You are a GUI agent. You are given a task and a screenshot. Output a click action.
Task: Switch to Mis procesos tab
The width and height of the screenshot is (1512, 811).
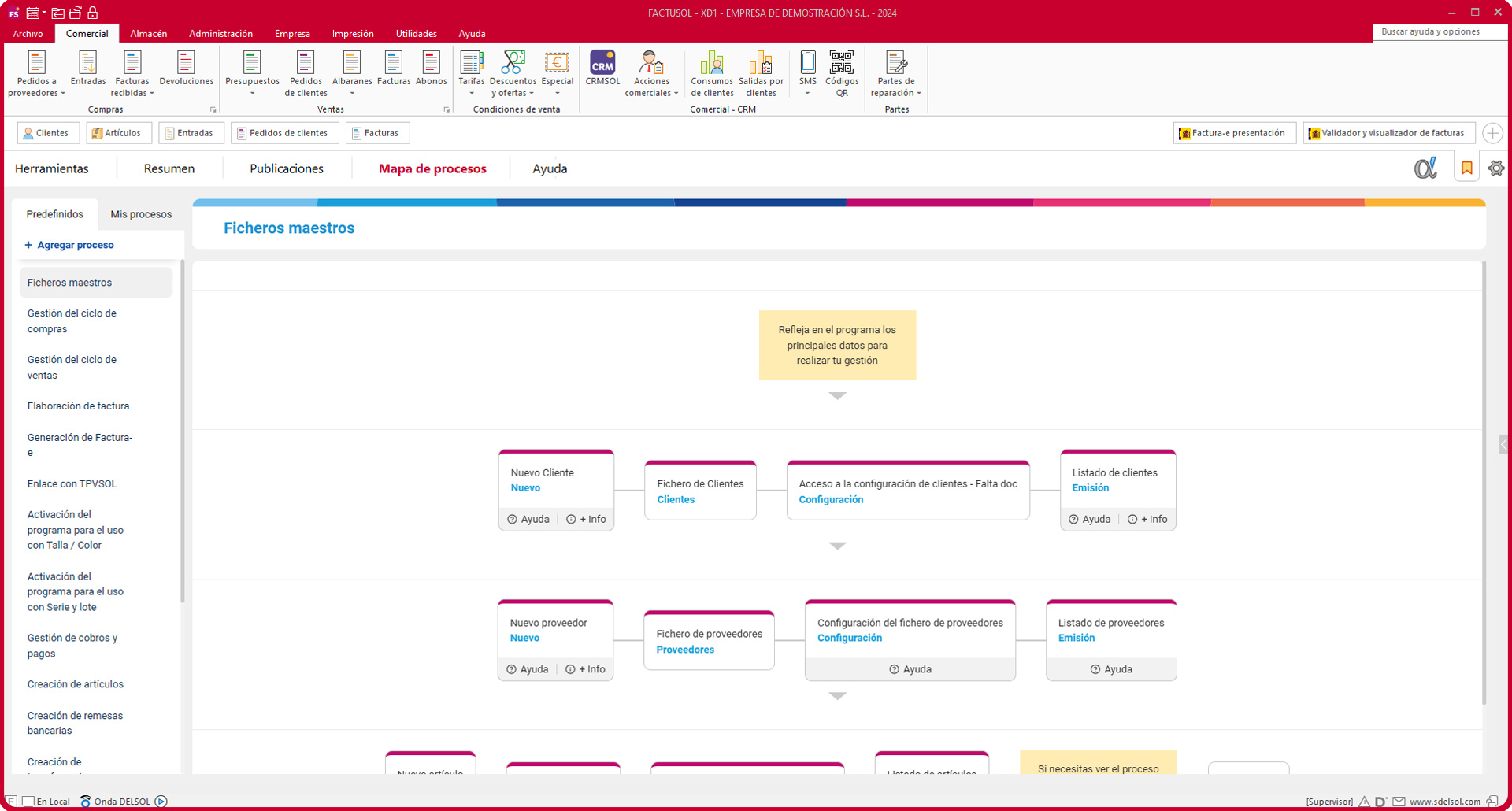(141, 214)
